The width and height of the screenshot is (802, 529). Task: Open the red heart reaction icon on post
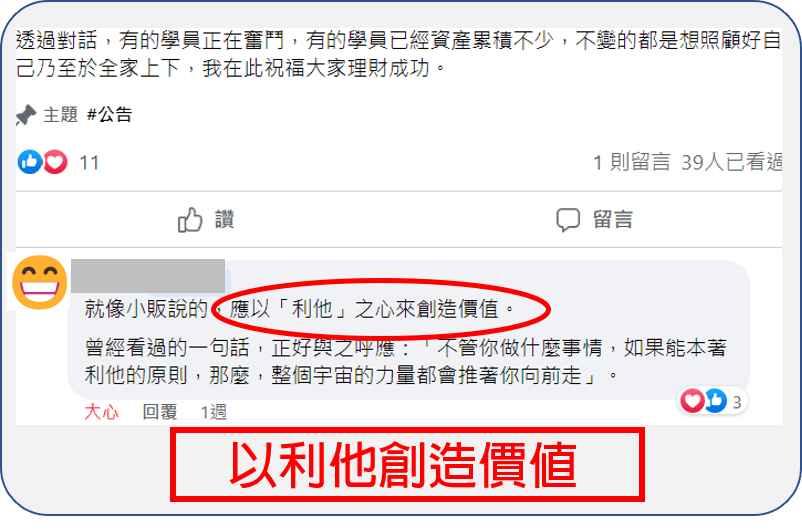(x=55, y=162)
